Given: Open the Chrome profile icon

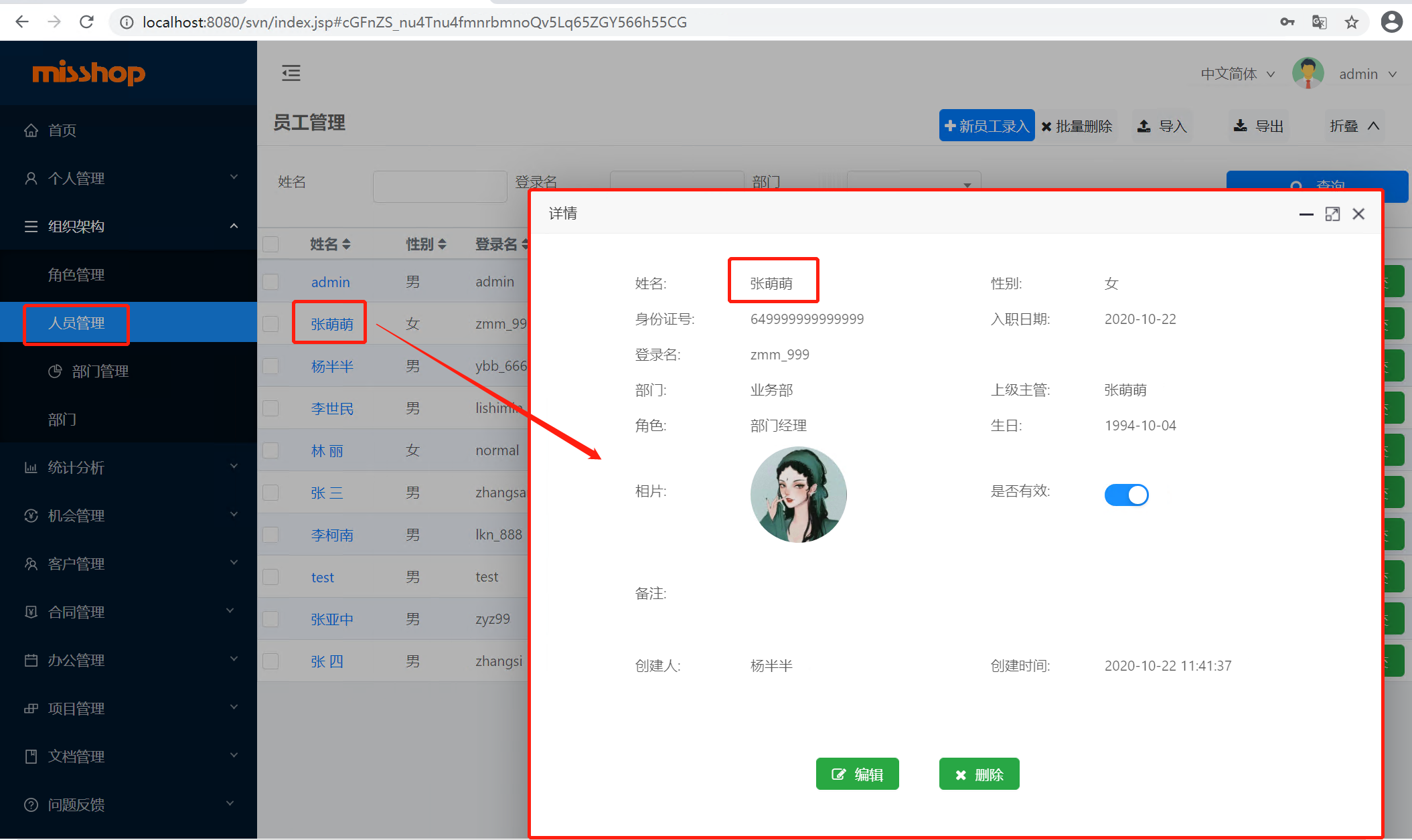Looking at the screenshot, I should [1391, 22].
